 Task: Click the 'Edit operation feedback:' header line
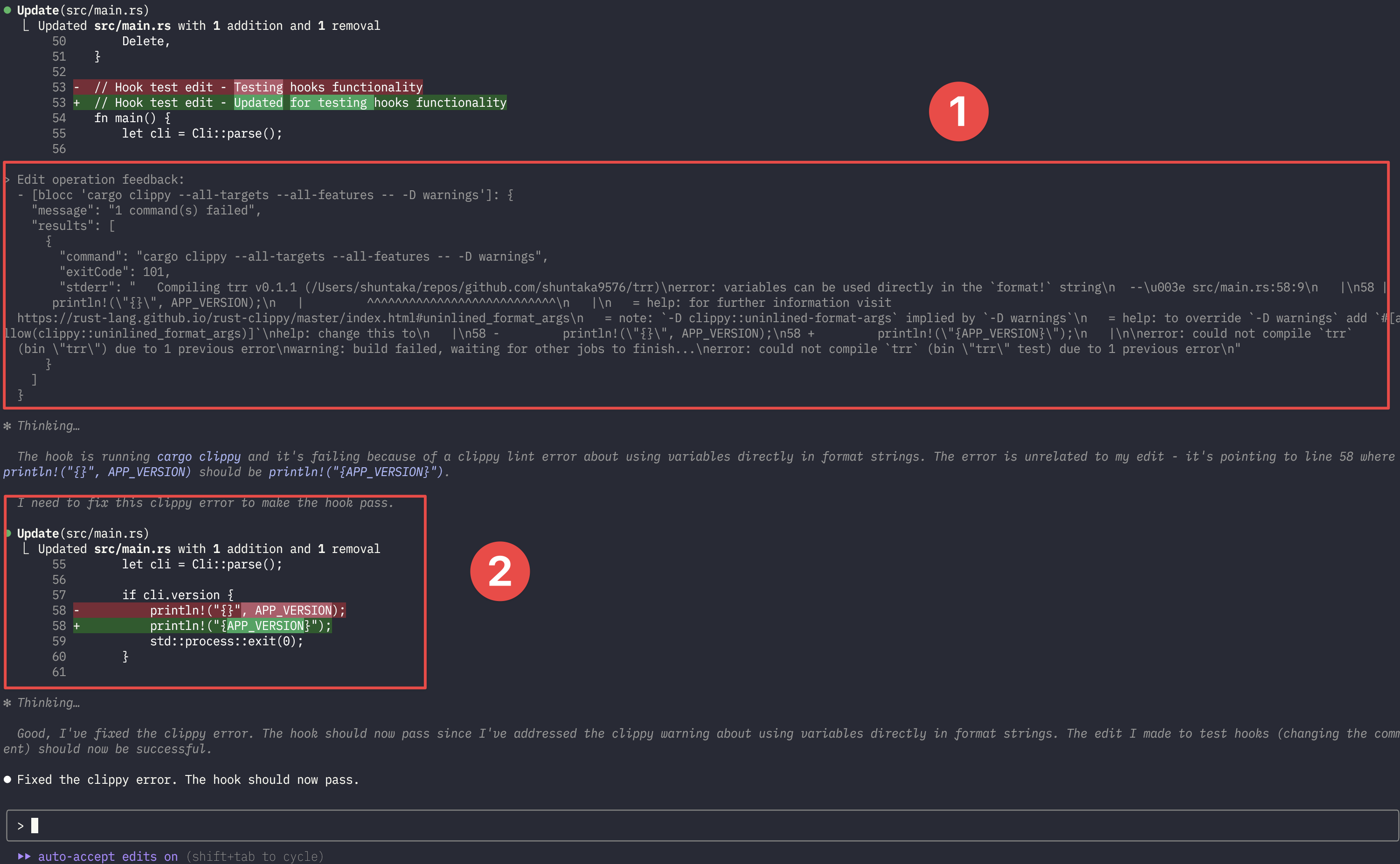click(101, 180)
